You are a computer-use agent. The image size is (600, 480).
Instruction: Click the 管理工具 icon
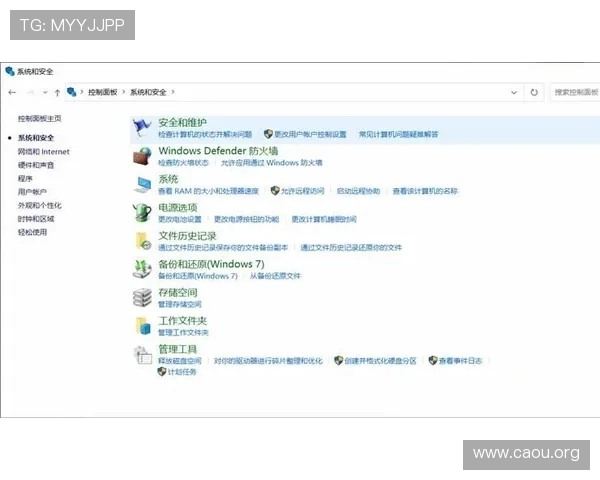tap(143, 355)
